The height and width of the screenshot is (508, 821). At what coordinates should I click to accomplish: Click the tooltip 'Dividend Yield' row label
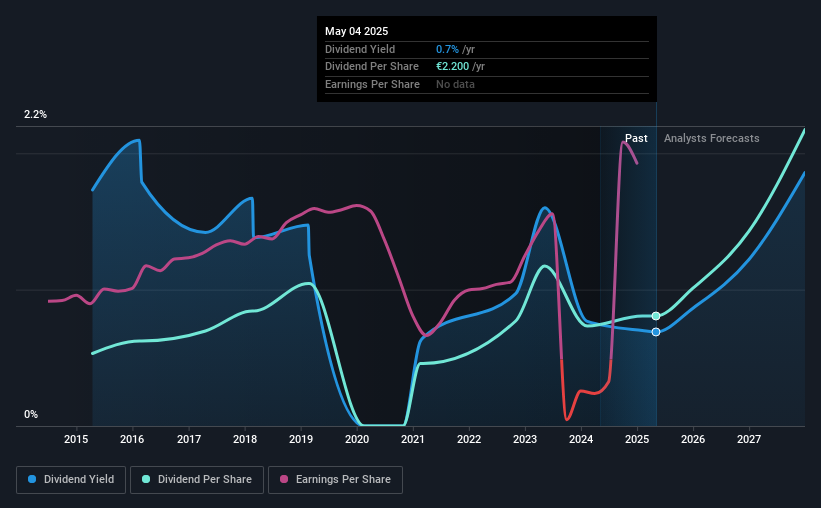(x=360, y=49)
